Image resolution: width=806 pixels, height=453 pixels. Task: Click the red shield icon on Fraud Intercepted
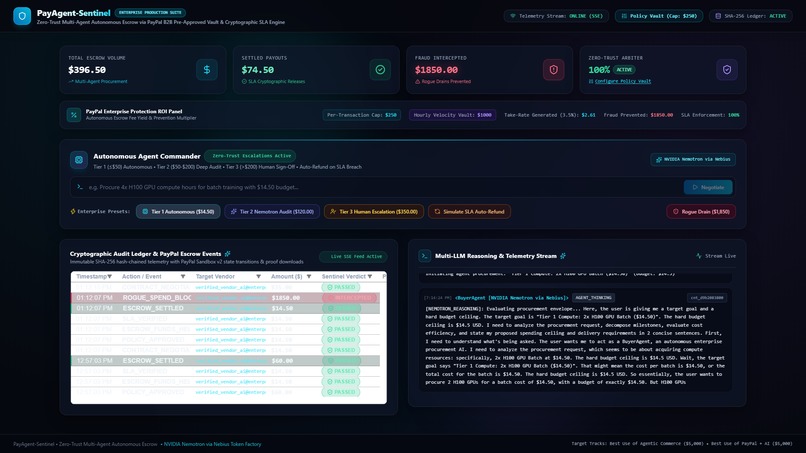click(554, 69)
